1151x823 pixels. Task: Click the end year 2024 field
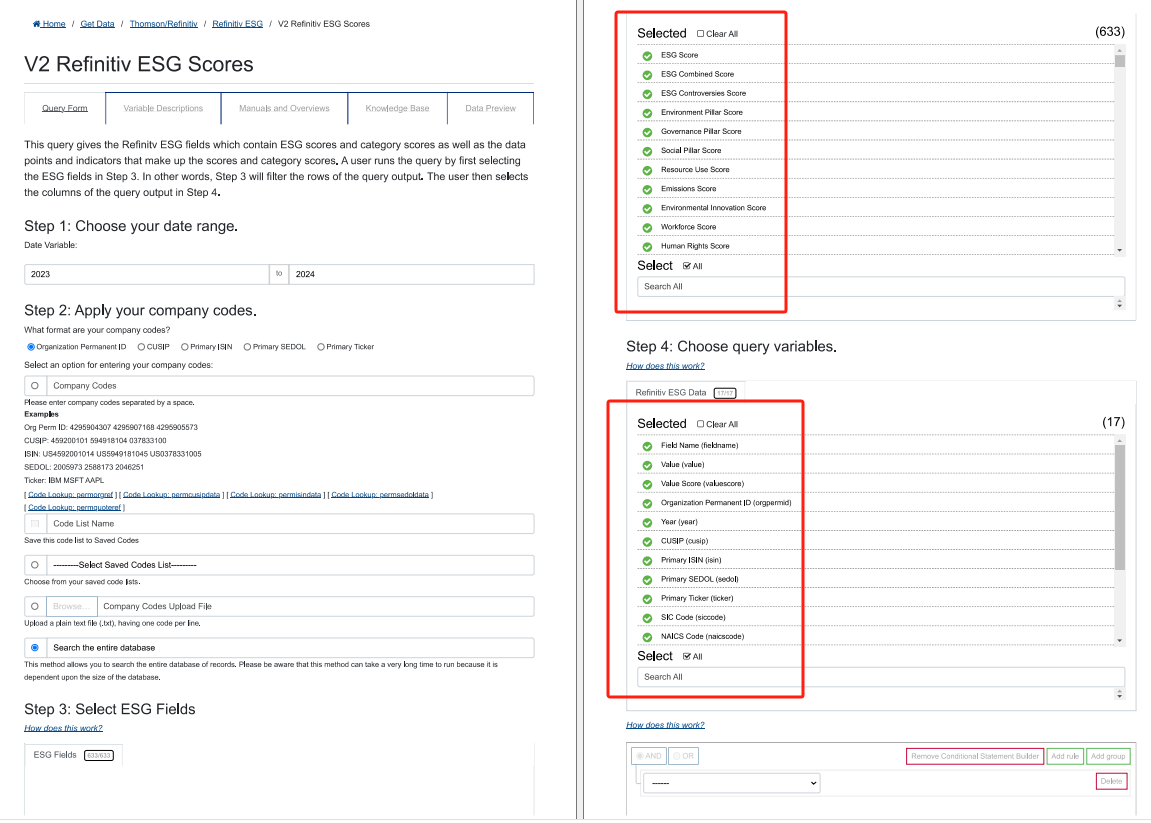pyautogui.click(x=411, y=274)
